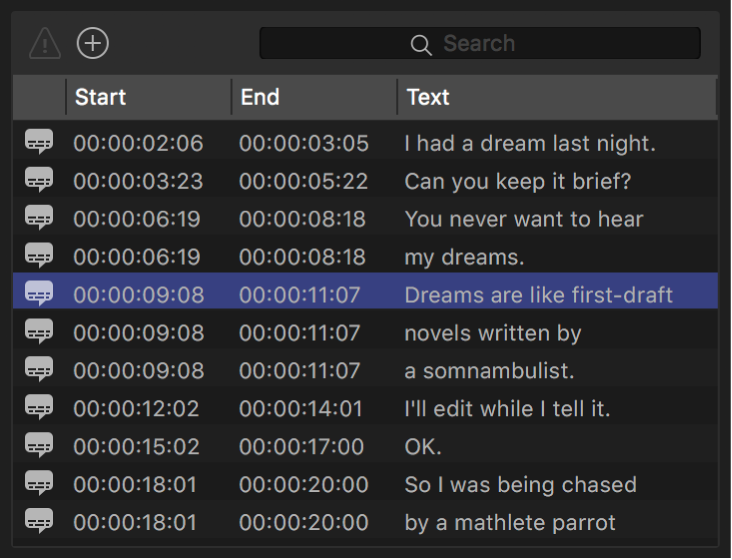Click caption icon beside "OK." row

[39, 446]
